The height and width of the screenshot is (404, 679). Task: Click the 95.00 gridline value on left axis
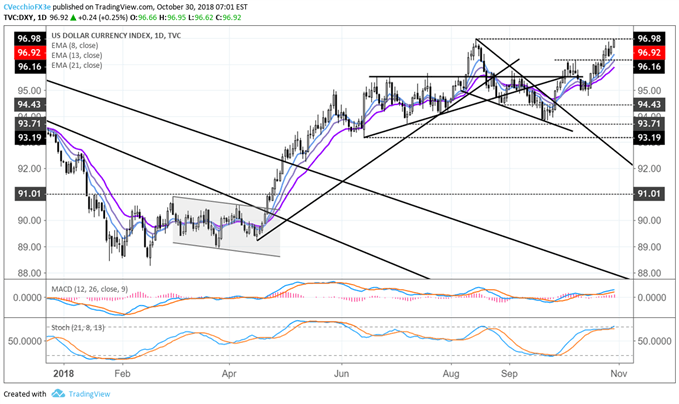point(30,90)
